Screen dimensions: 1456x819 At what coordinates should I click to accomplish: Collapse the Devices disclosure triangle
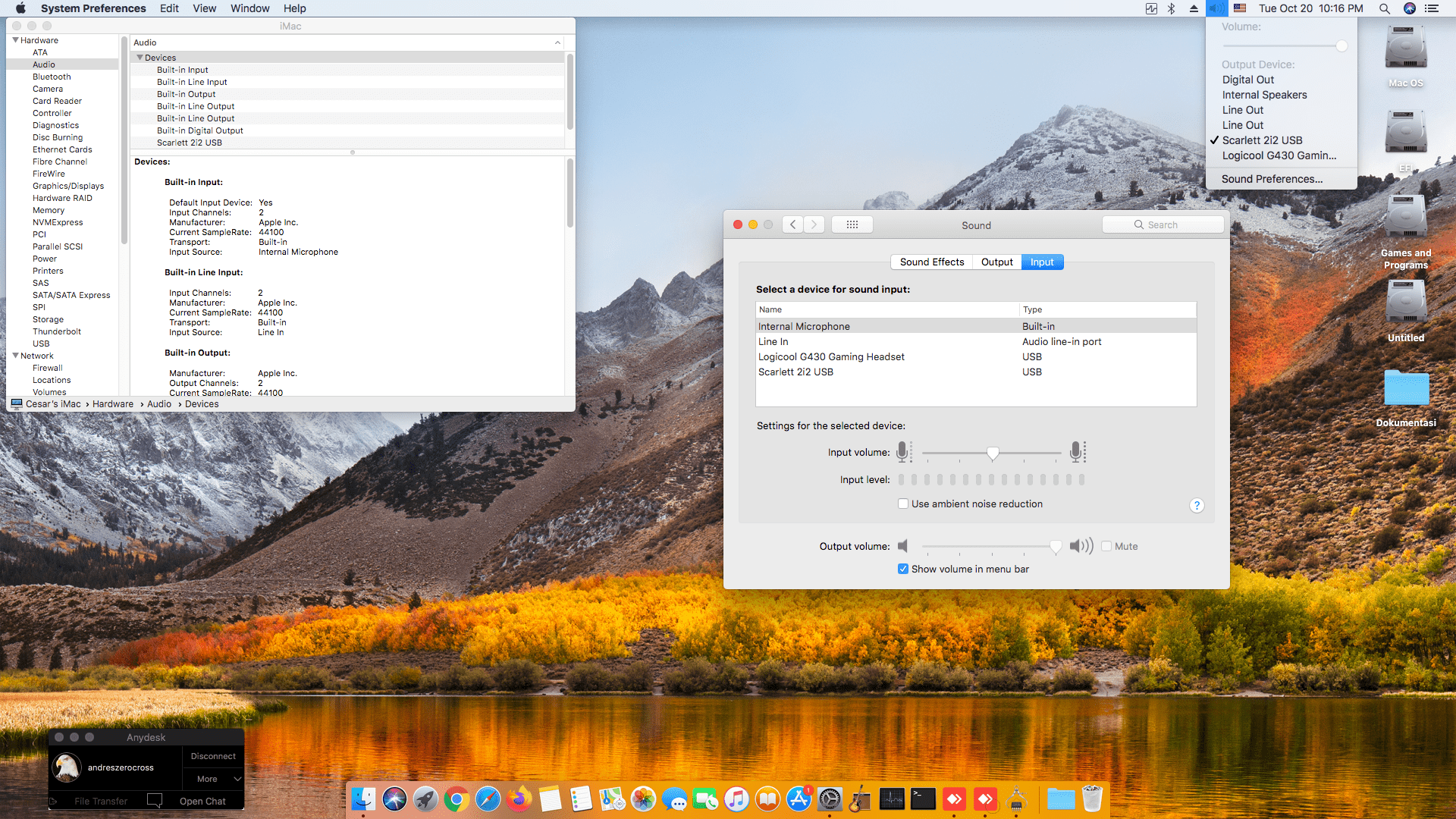[140, 58]
